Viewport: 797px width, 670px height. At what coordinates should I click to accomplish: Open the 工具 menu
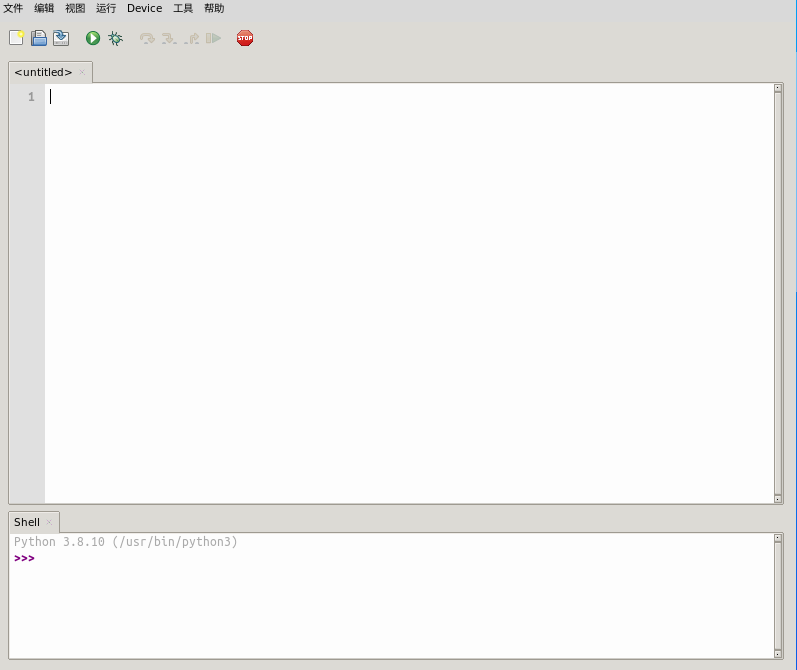pyautogui.click(x=183, y=8)
